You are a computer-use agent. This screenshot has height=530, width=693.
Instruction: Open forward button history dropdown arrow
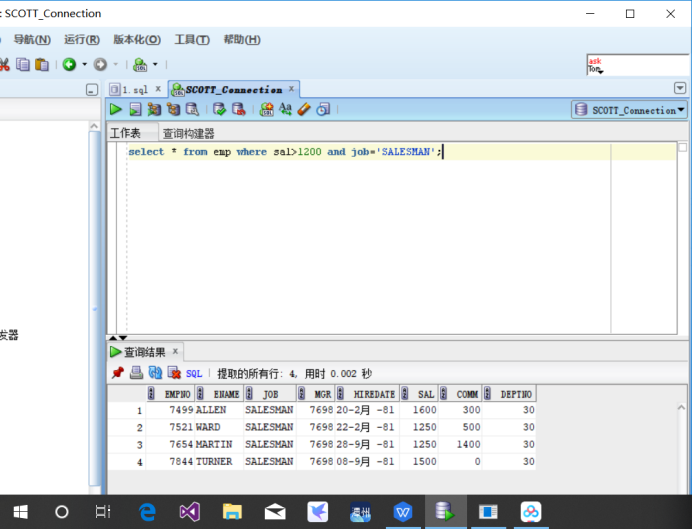pyautogui.click(x=115, y=65)
